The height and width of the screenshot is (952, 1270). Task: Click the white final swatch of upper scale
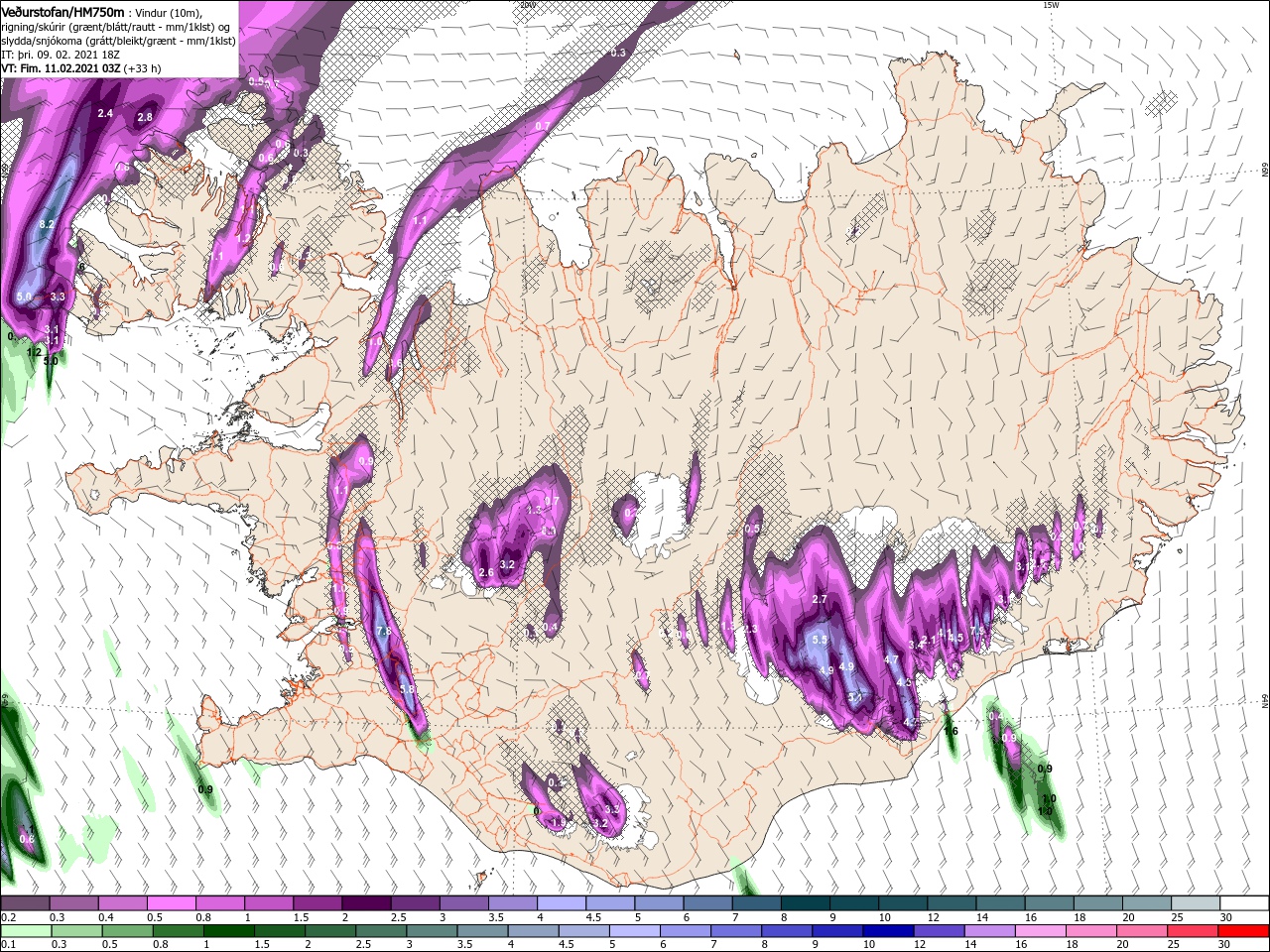1244,903
